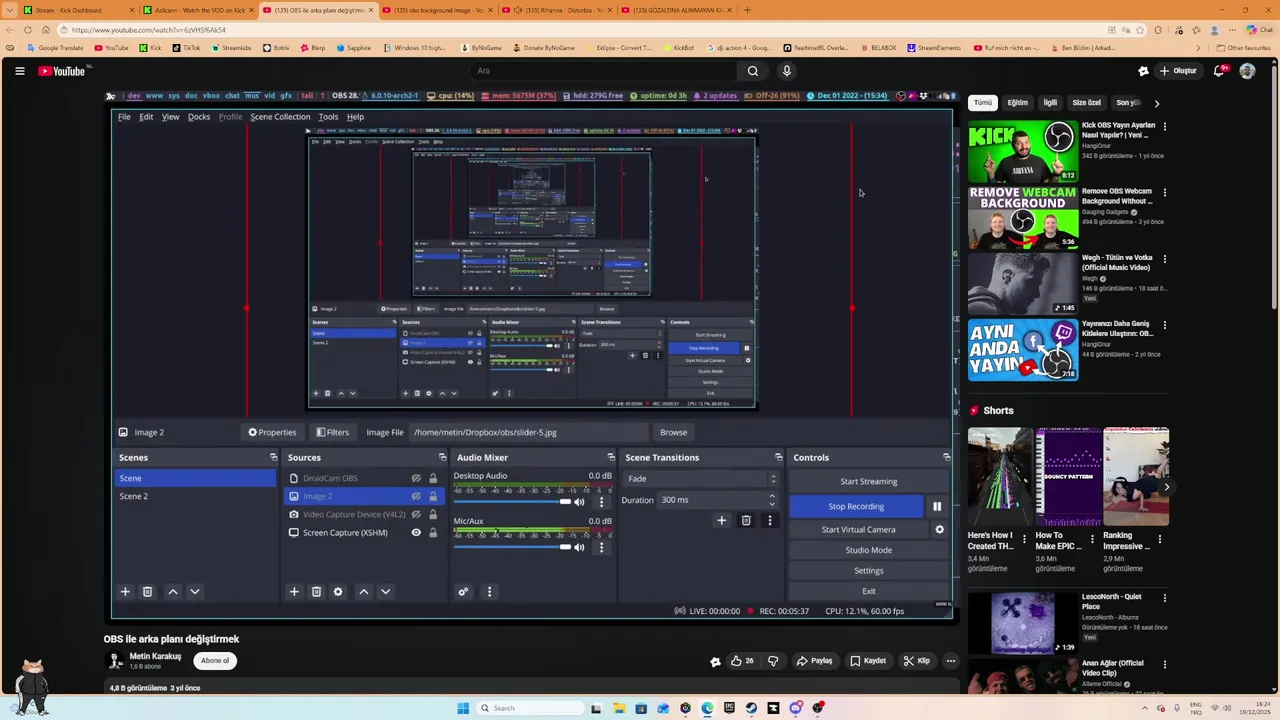Open the more actions ellipsis under video
The width and height of the screenshot is (1280, 720).
pyautogui.click(x=951, y=661)
